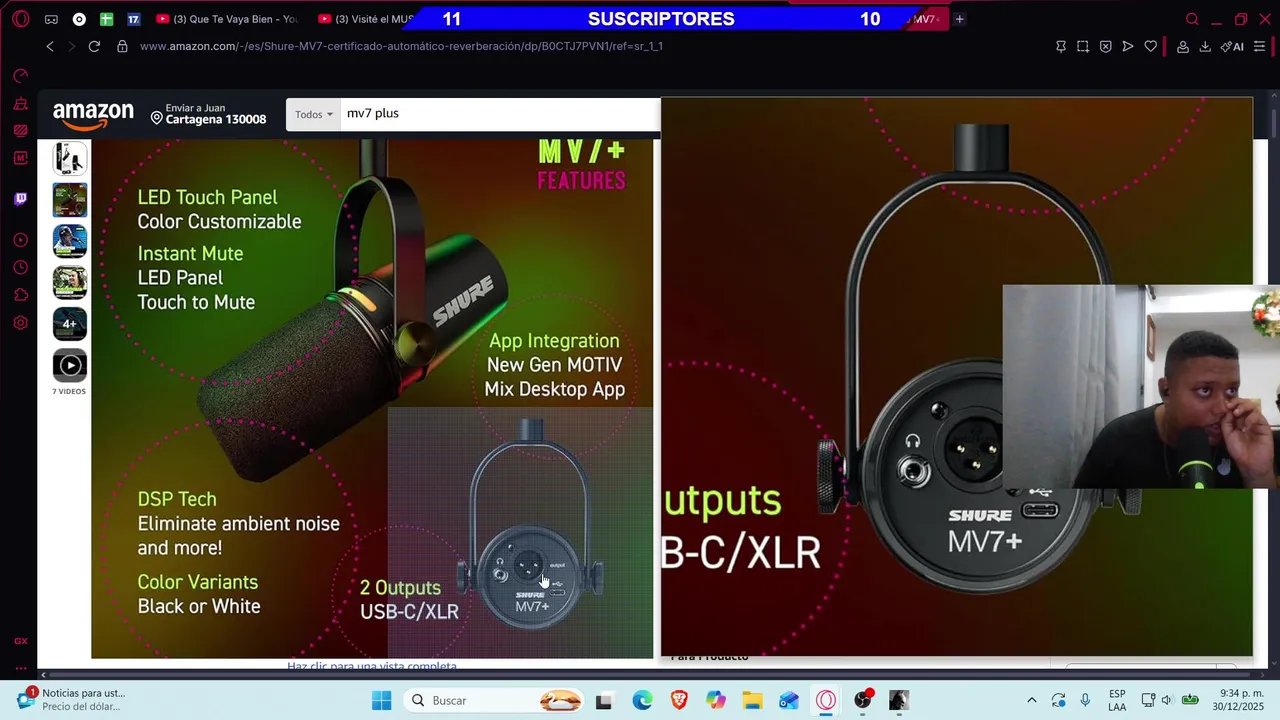Take a snapshot with the capture icon
Image resolution: width=1280 pixels, height=720 pixels.
(1083, 46)
